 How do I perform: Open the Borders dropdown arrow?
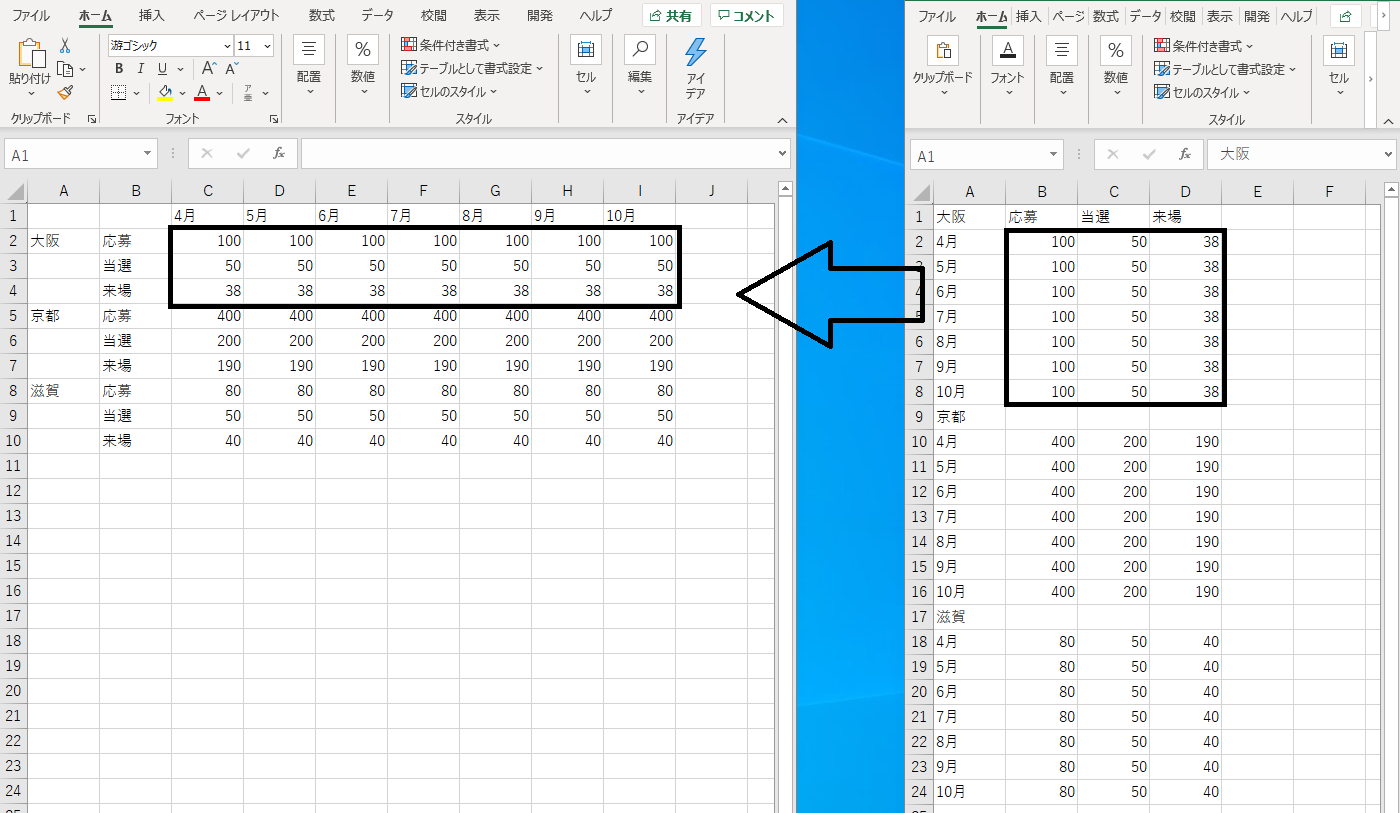click(x=137, y=93)
